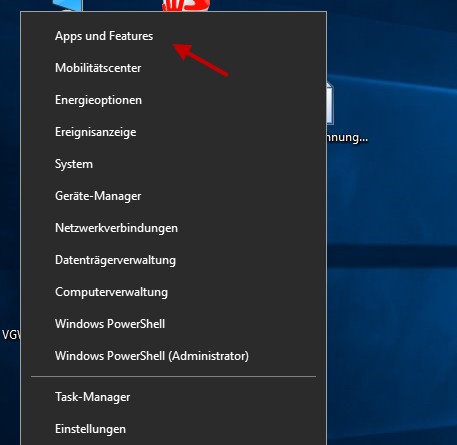457x445 pixels.
Task: Open Datenträgerverwaltung
Action: (173, 260)
